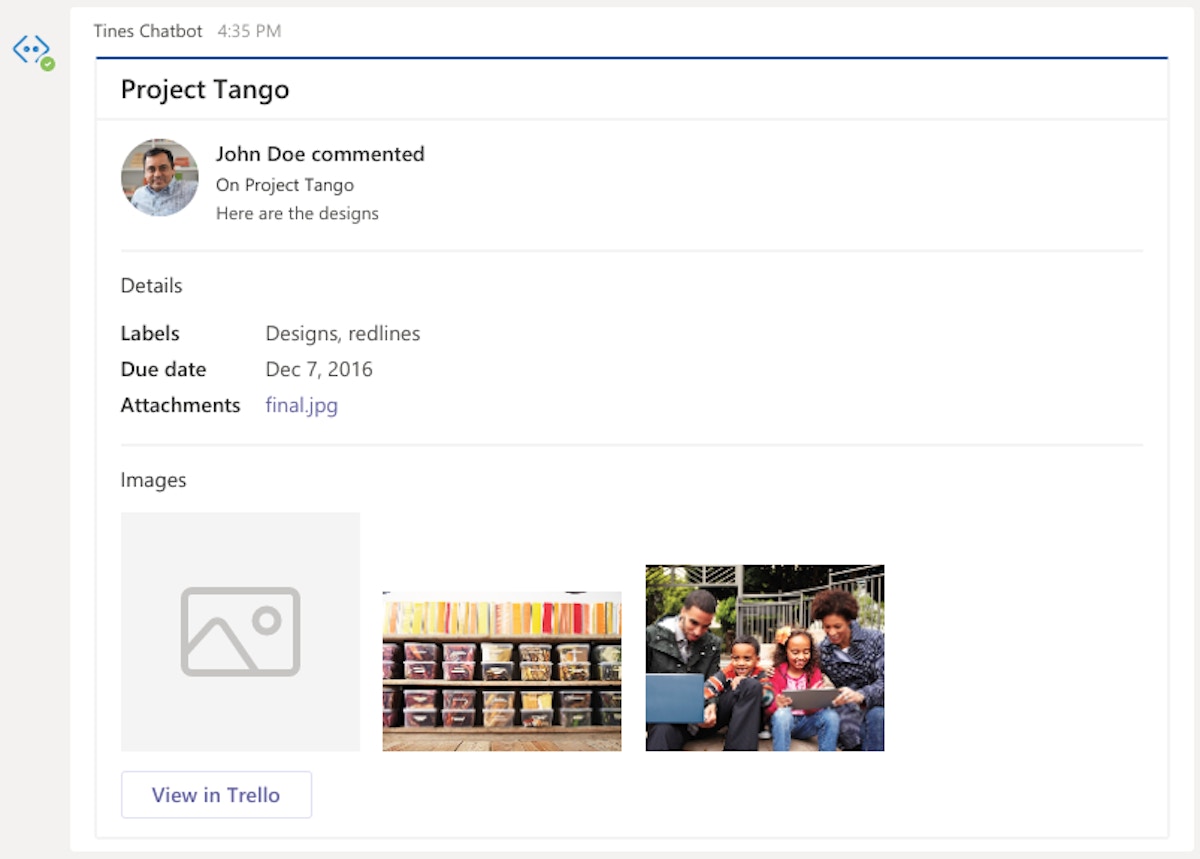Select the John Doe commented heading
Screen dimensions: 1200x859
tap(320, 154)
